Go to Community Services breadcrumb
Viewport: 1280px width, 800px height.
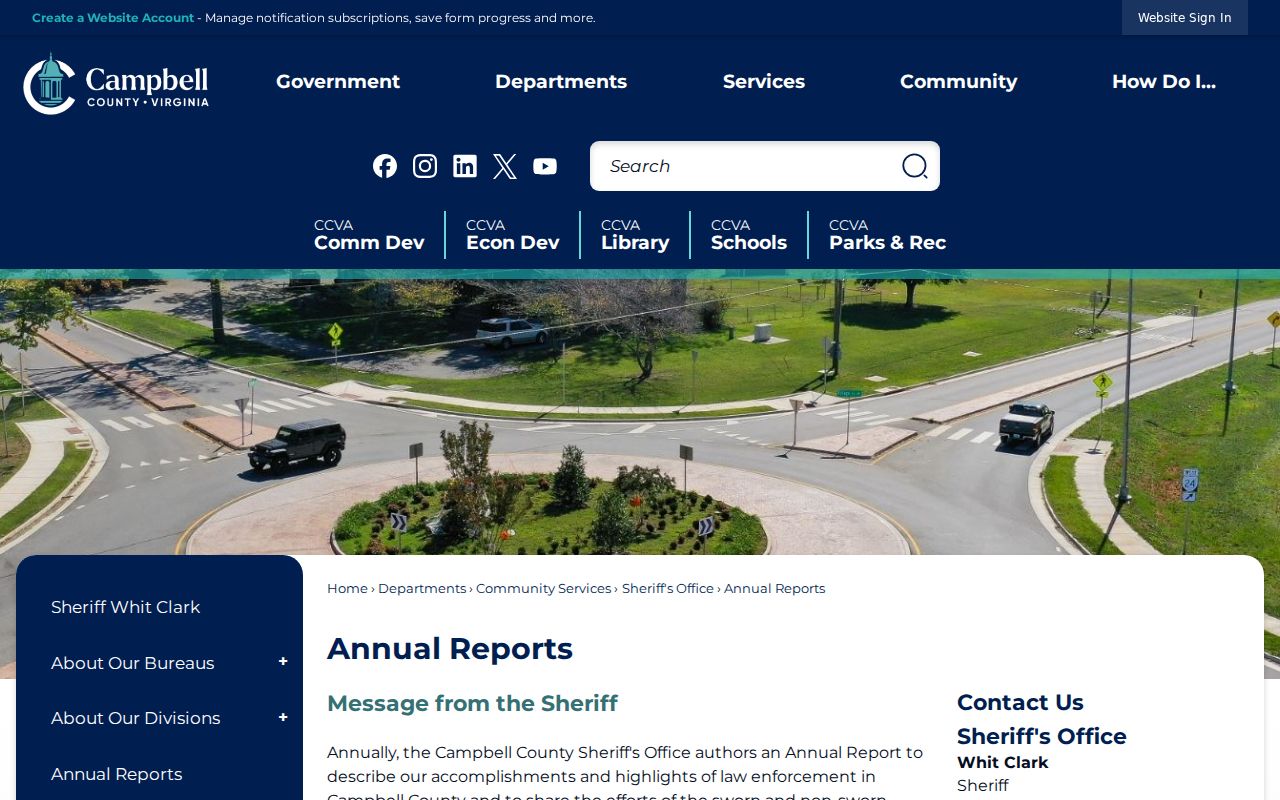click(543, 589)
